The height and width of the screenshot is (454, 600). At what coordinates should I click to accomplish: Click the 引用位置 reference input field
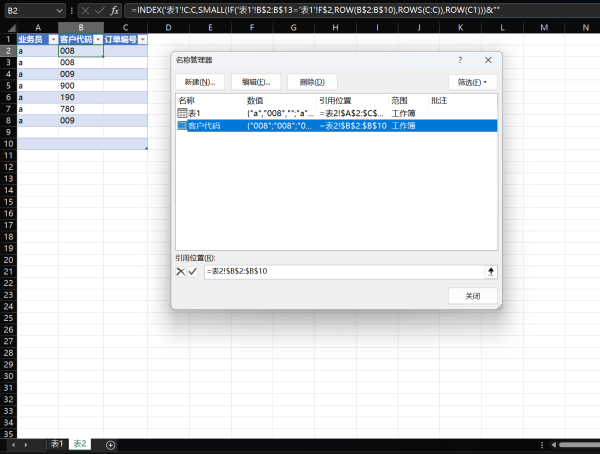(344, 271)
